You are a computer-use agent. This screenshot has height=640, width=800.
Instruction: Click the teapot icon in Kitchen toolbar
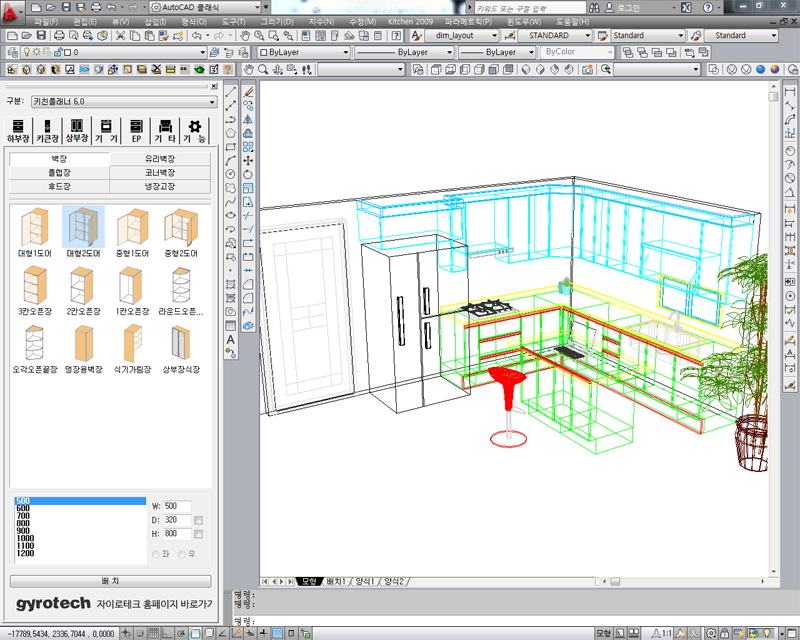click(199, 69)
